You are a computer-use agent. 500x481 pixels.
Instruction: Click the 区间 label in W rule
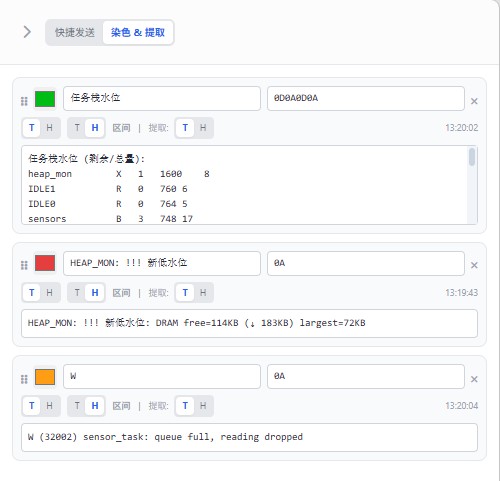pyautogui.click(x=121, y=406)
